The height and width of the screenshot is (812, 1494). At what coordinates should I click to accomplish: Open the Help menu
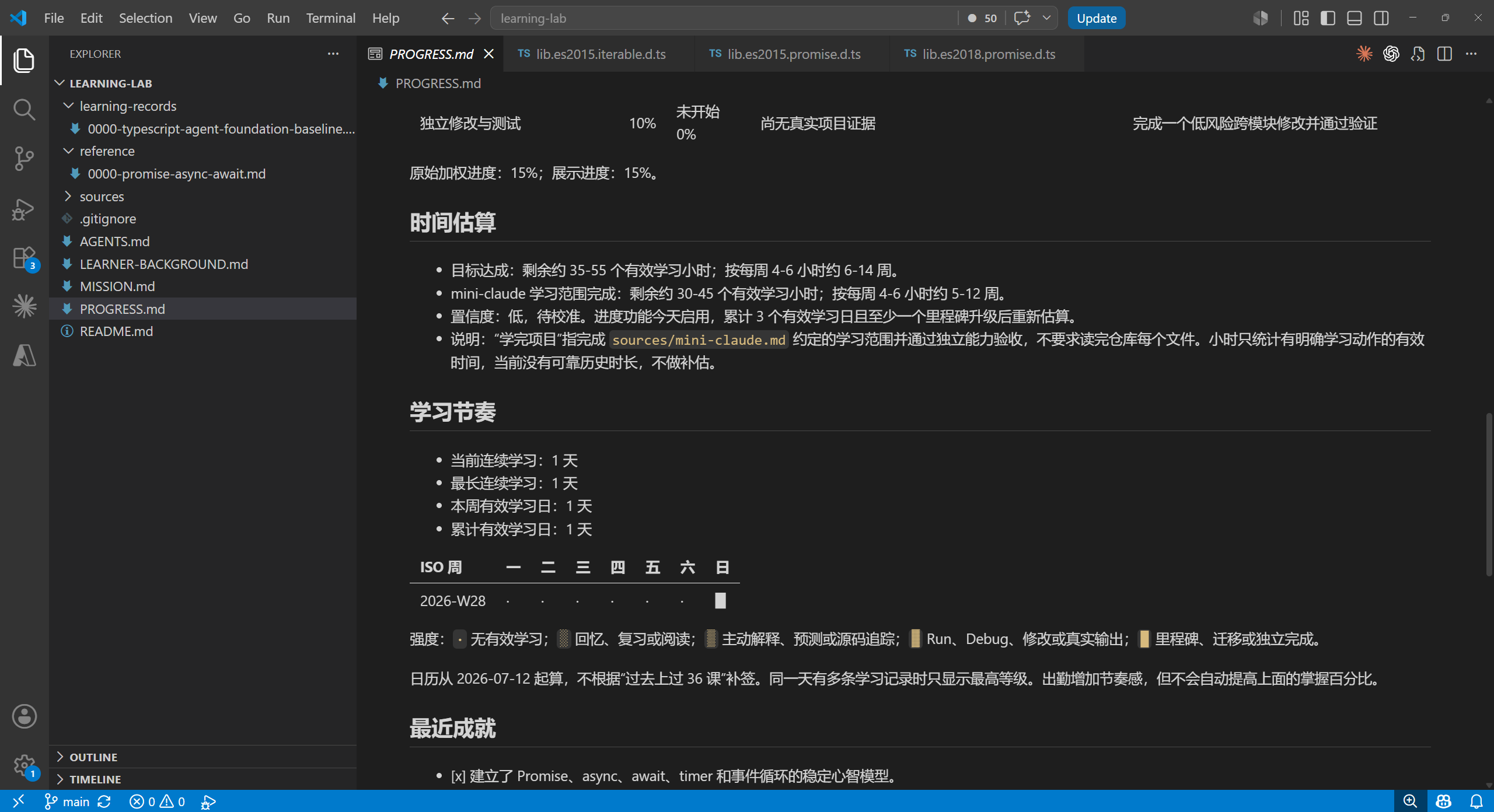(x=386, y=18)
